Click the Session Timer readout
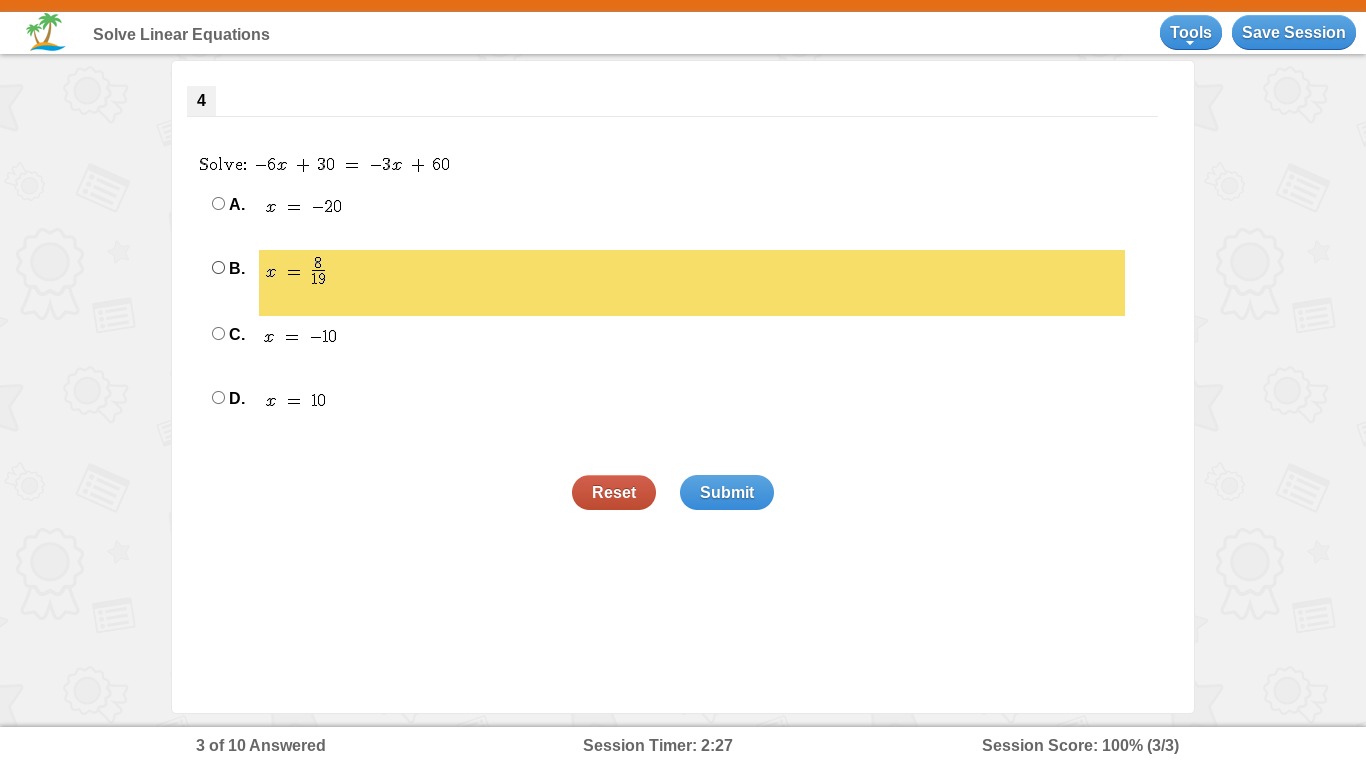Image resolution: width=1366 pixels, height=768 pixels. click(x=658, y=746)
